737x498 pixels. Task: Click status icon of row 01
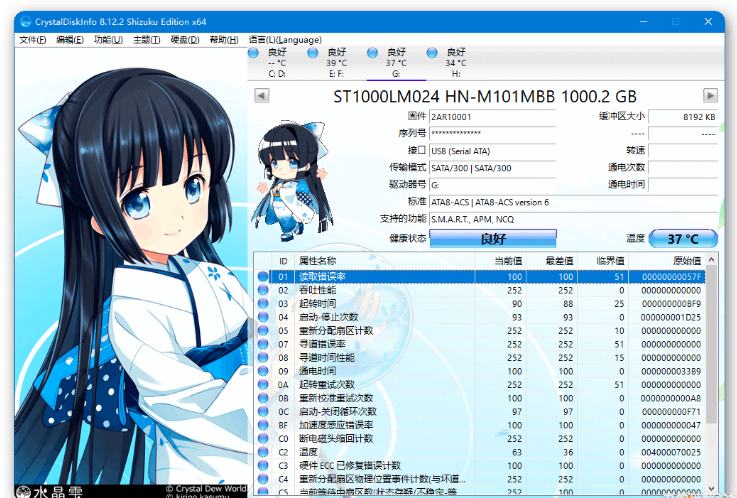click(263, 277)
